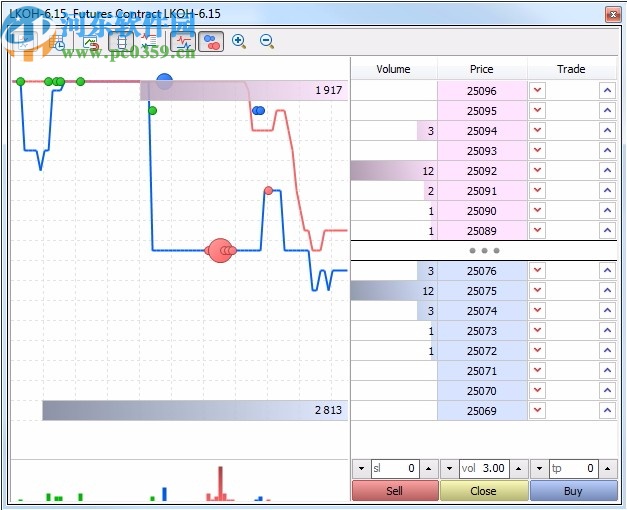The width and height of the screenshot is (627, 510).
Task: Click the red down arrow at price 25093
Action: tap(537, 150)
